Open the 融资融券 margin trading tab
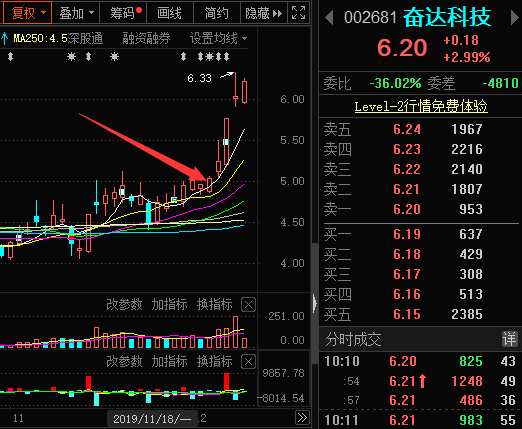Image resolution: width=522 pixels, height=429 pixels. [x=146, y=39]
